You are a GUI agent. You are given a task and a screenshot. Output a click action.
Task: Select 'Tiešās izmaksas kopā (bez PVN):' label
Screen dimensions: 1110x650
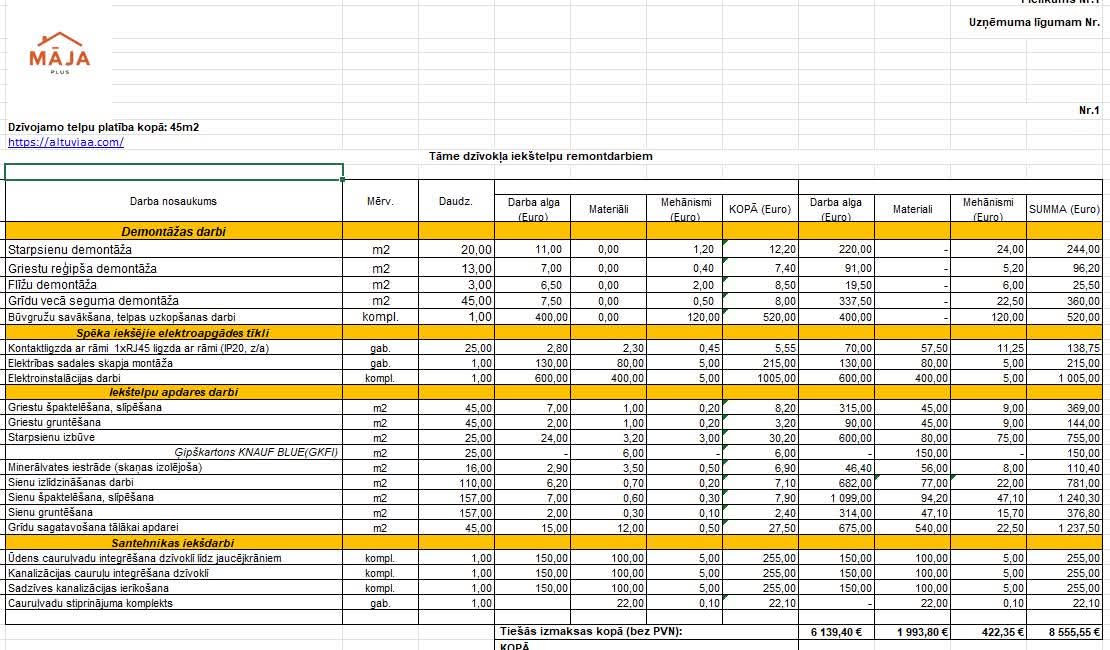pyautogui.click(x=590, y=632)
